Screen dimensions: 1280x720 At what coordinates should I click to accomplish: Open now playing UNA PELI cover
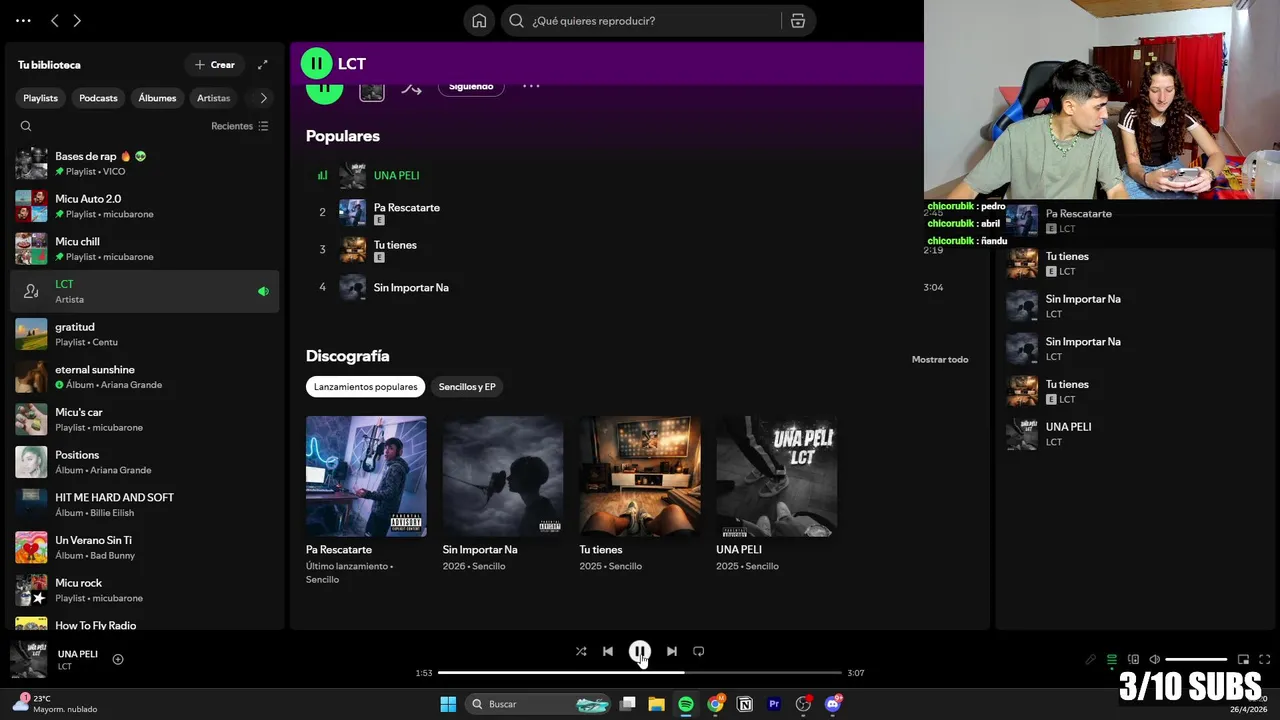pos(29,660)
